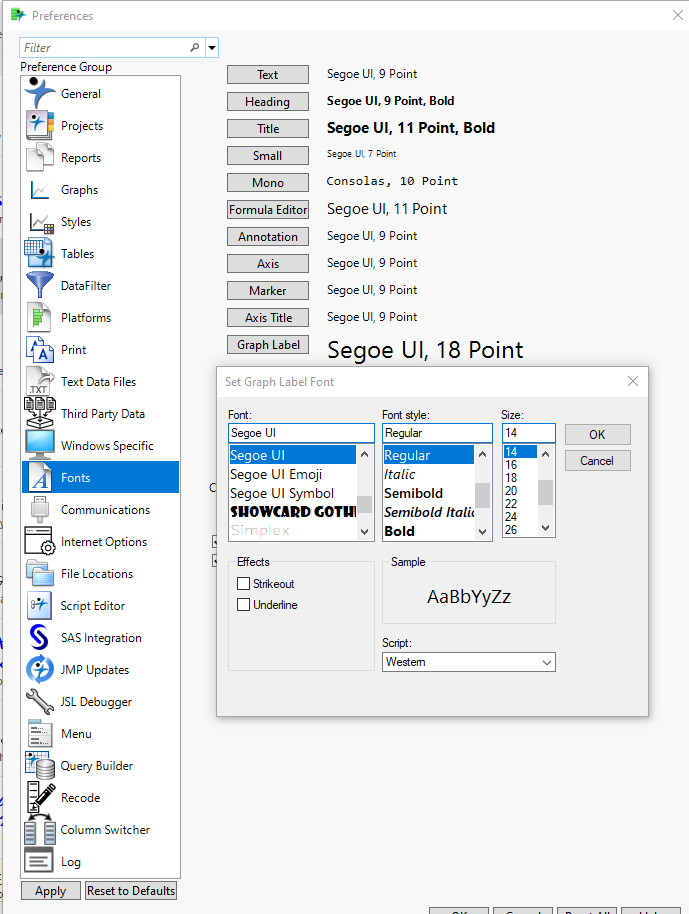Click the Font style list down arrow

[483, 532]
